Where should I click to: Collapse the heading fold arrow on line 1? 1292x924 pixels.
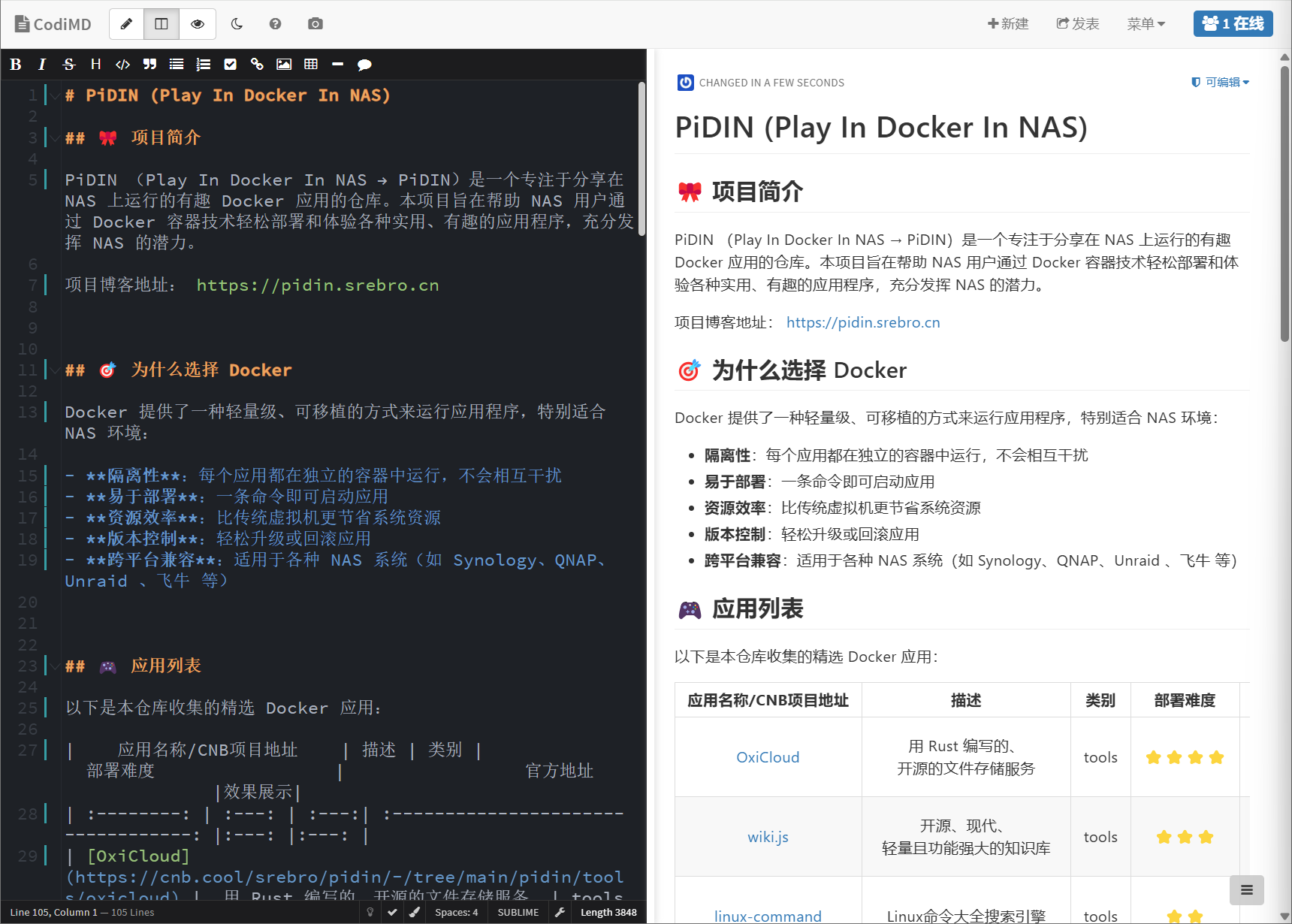point(56,95)
